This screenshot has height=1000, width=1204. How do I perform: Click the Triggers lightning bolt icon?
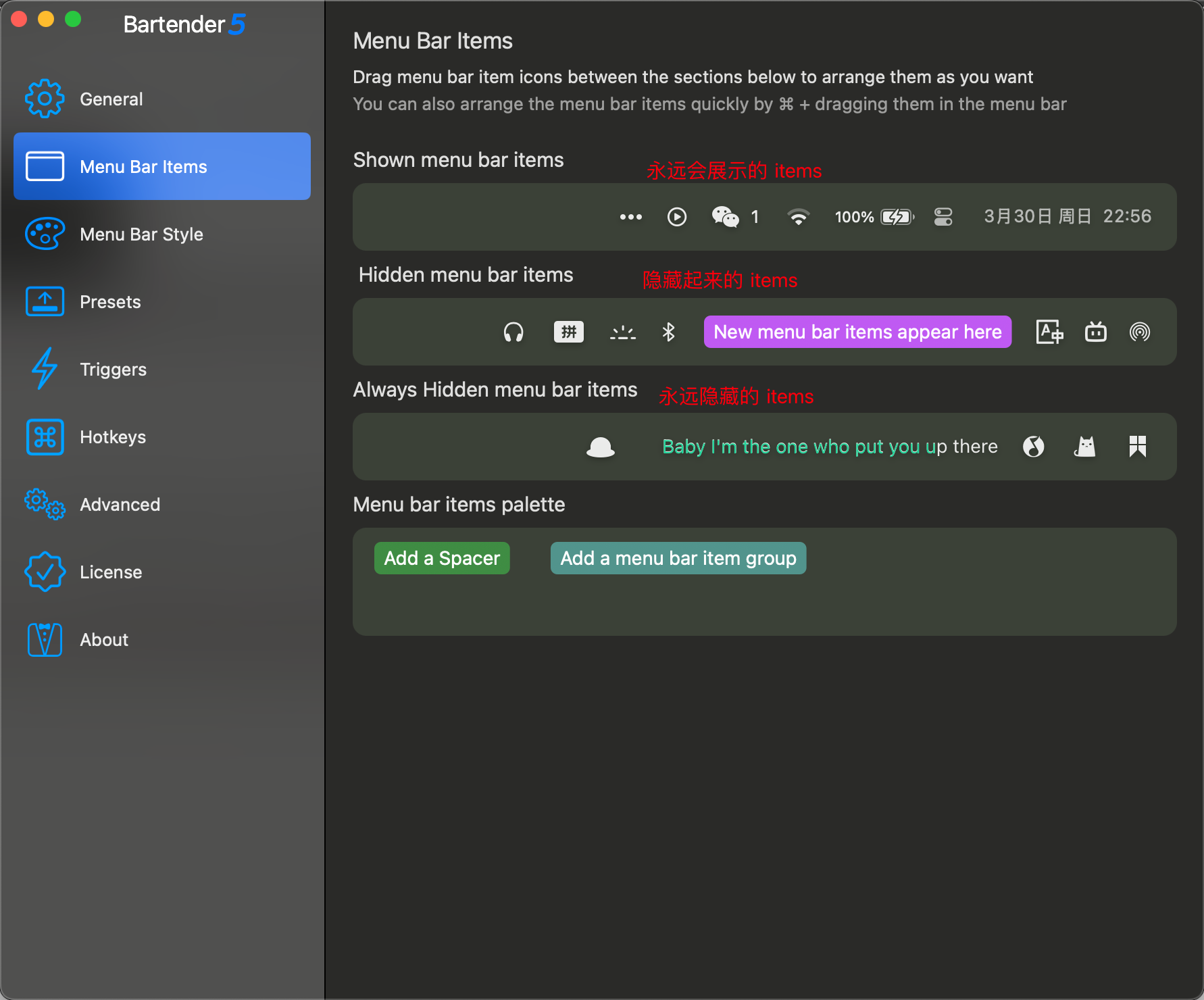45,369
